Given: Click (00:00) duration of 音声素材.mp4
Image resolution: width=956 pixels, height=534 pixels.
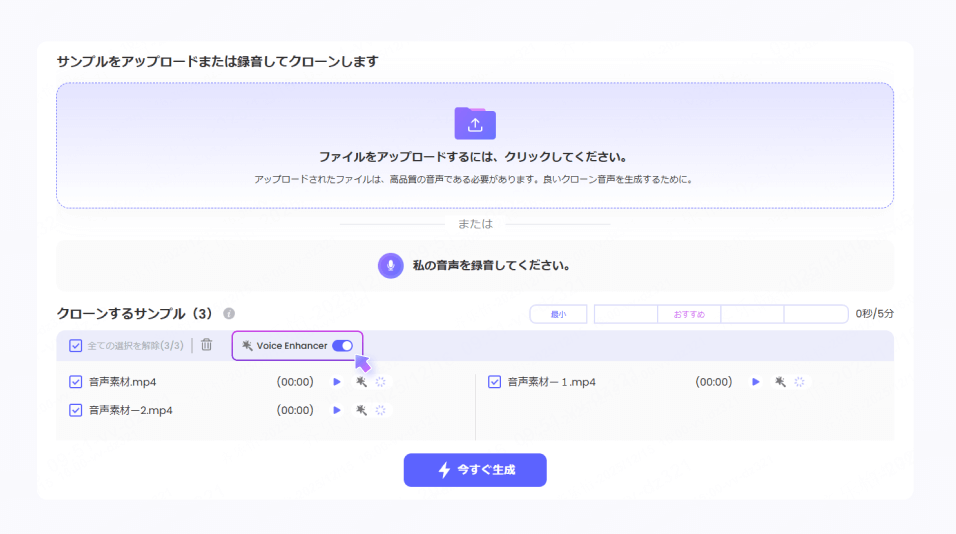Looking at the screenshot, I should coord(295,382).
